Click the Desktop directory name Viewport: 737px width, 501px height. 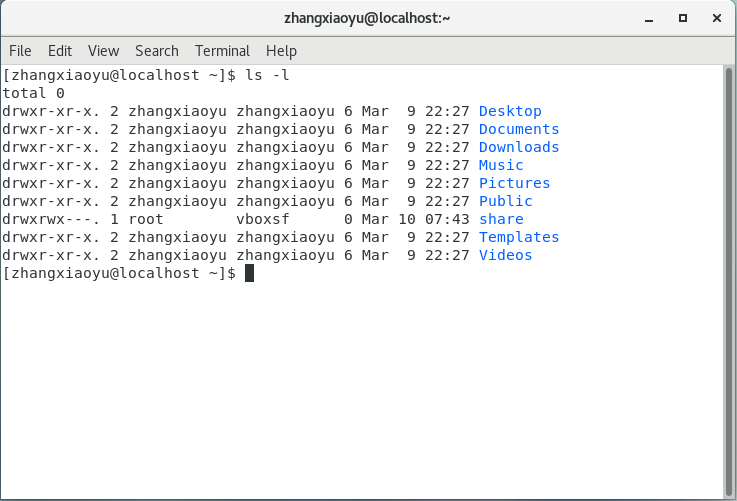(x=510, y=111)
